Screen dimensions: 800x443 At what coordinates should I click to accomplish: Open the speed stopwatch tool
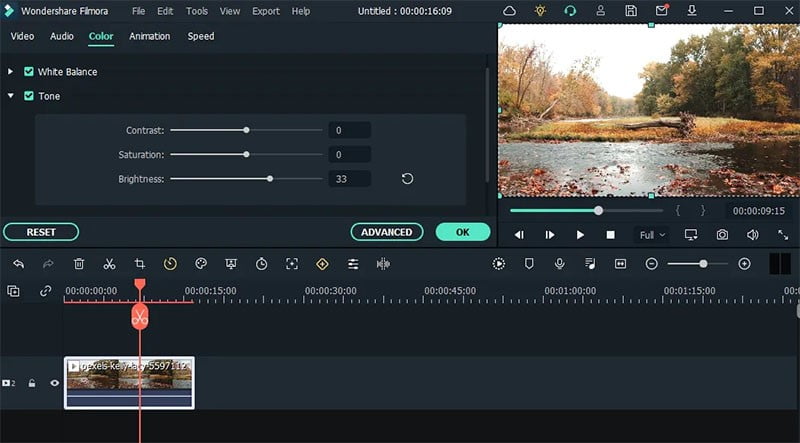(x=261, y=264)
